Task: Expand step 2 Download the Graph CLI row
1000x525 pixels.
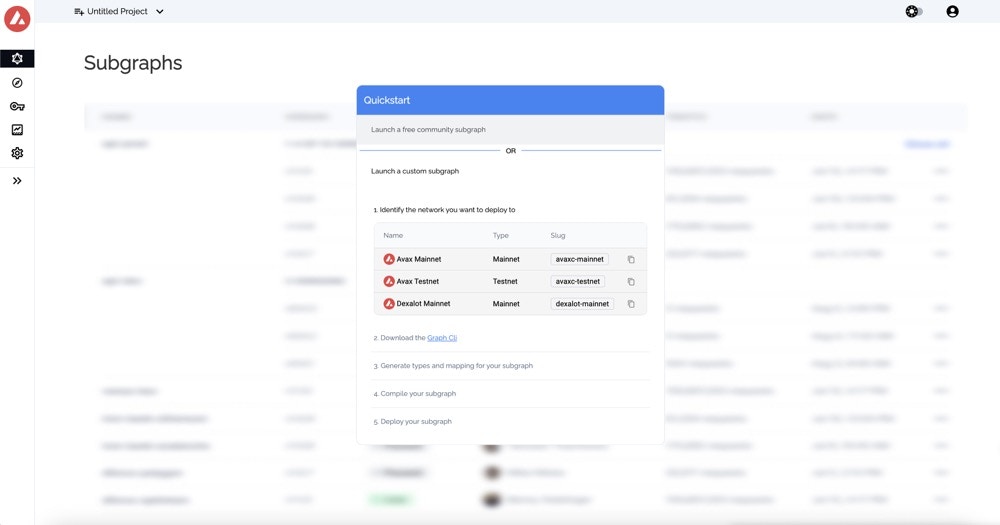Action: click(510, 338)
